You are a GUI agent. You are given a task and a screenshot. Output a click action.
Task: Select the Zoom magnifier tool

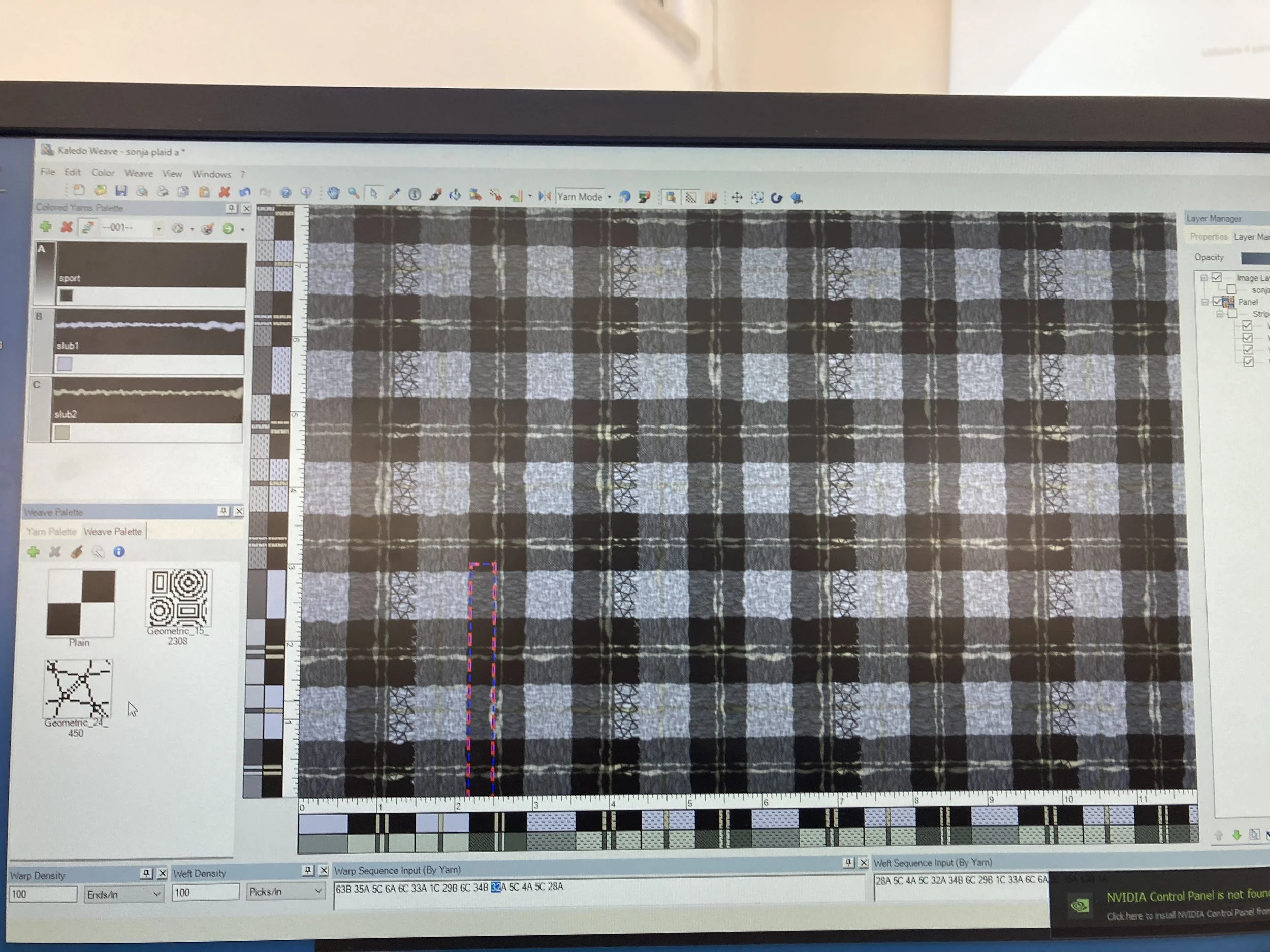coord(354,193)
